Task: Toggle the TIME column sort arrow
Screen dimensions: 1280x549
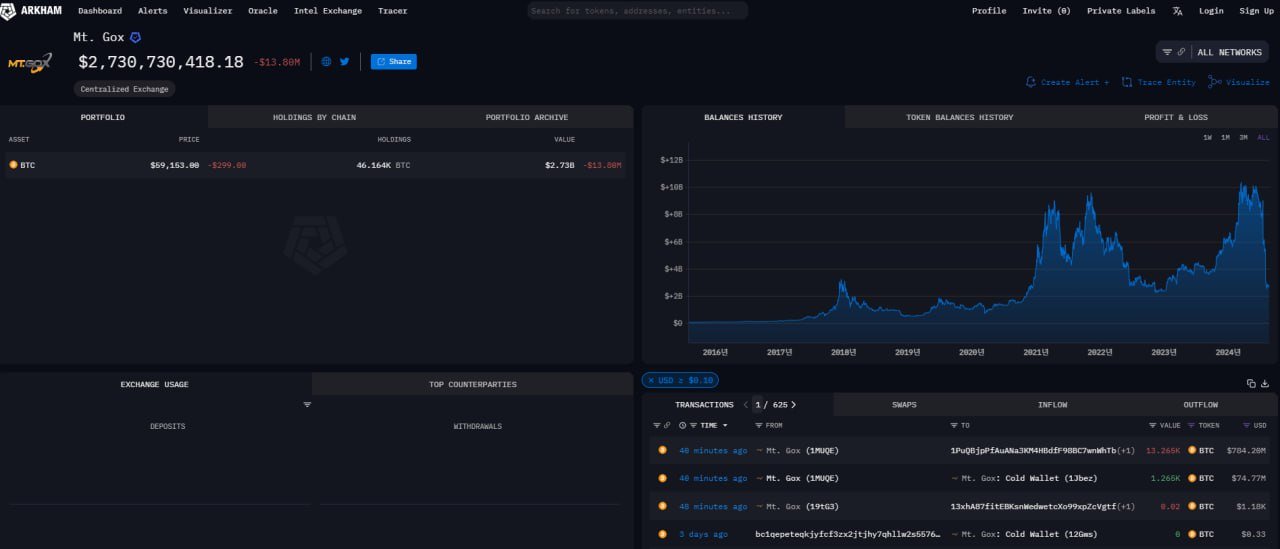Action: (x=725, y=425)
